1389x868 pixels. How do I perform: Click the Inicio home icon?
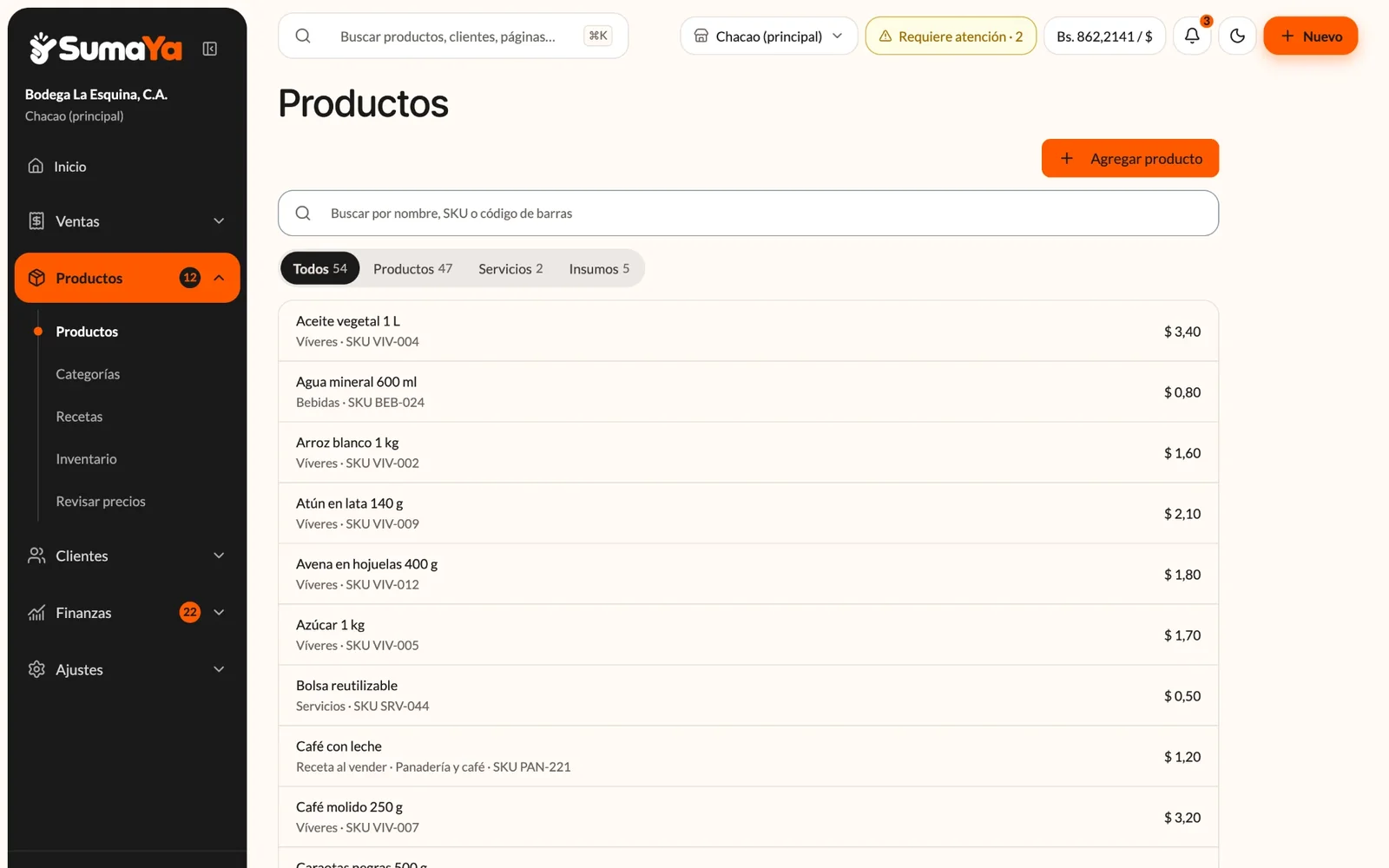click(x=36, y=166)
